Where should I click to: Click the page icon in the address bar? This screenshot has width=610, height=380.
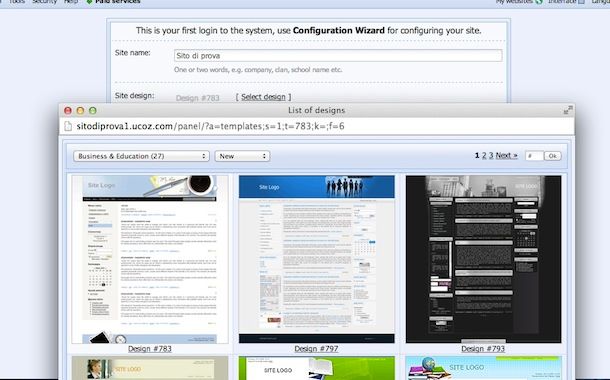point(68,126)
